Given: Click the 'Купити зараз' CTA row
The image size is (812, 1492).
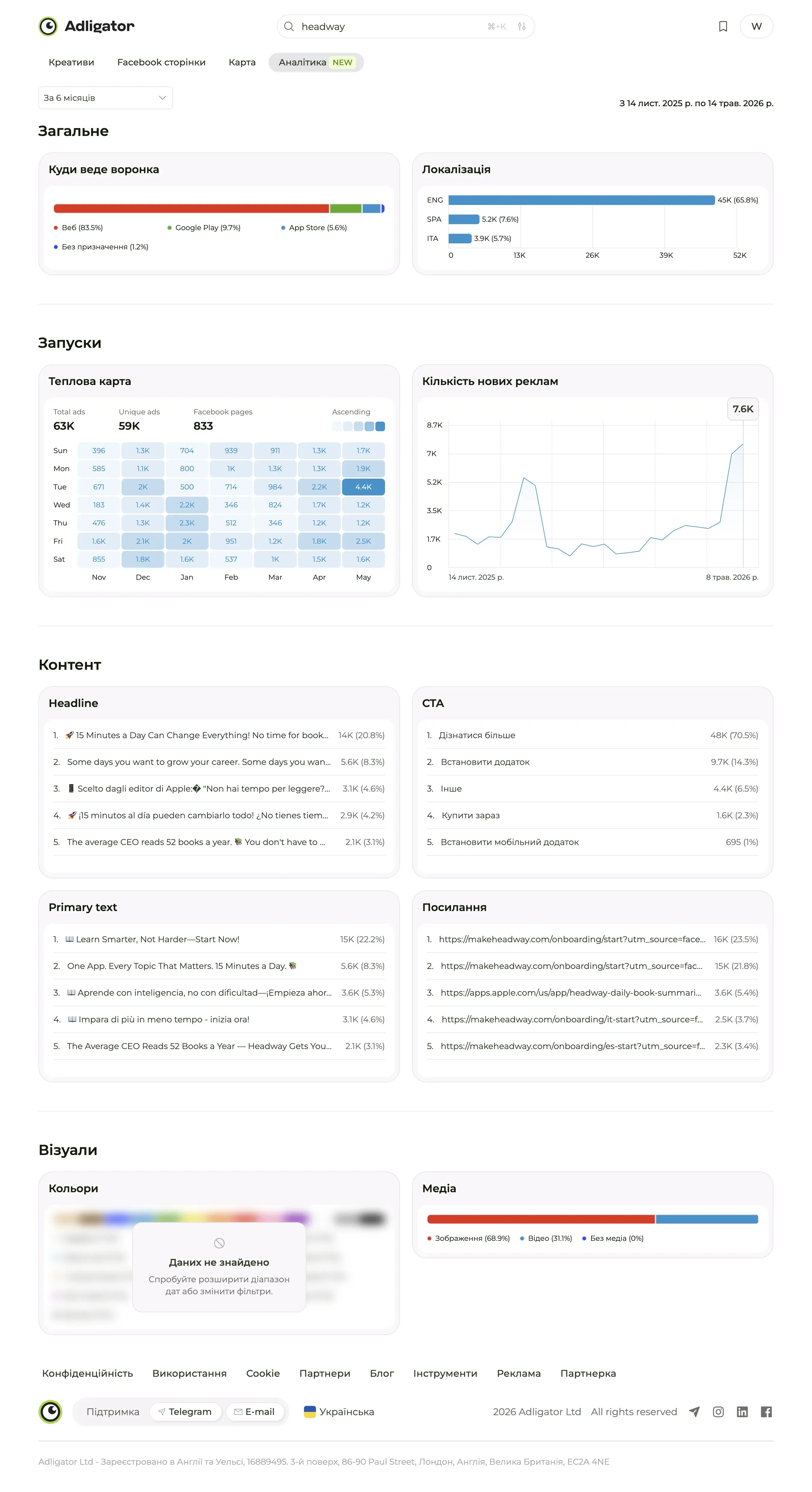Looking at the screenshot, I should tap(592, 815).
